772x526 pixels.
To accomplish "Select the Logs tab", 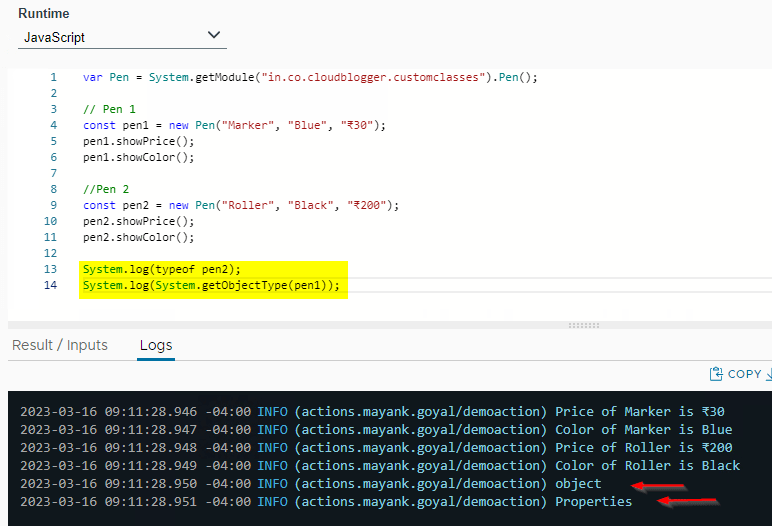I will [156, 345].
